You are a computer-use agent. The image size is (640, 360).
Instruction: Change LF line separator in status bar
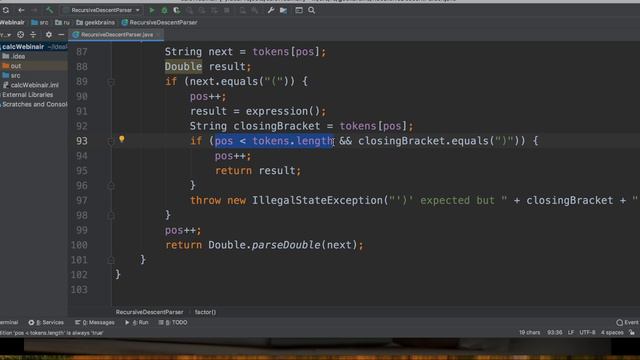pos(571,333)
